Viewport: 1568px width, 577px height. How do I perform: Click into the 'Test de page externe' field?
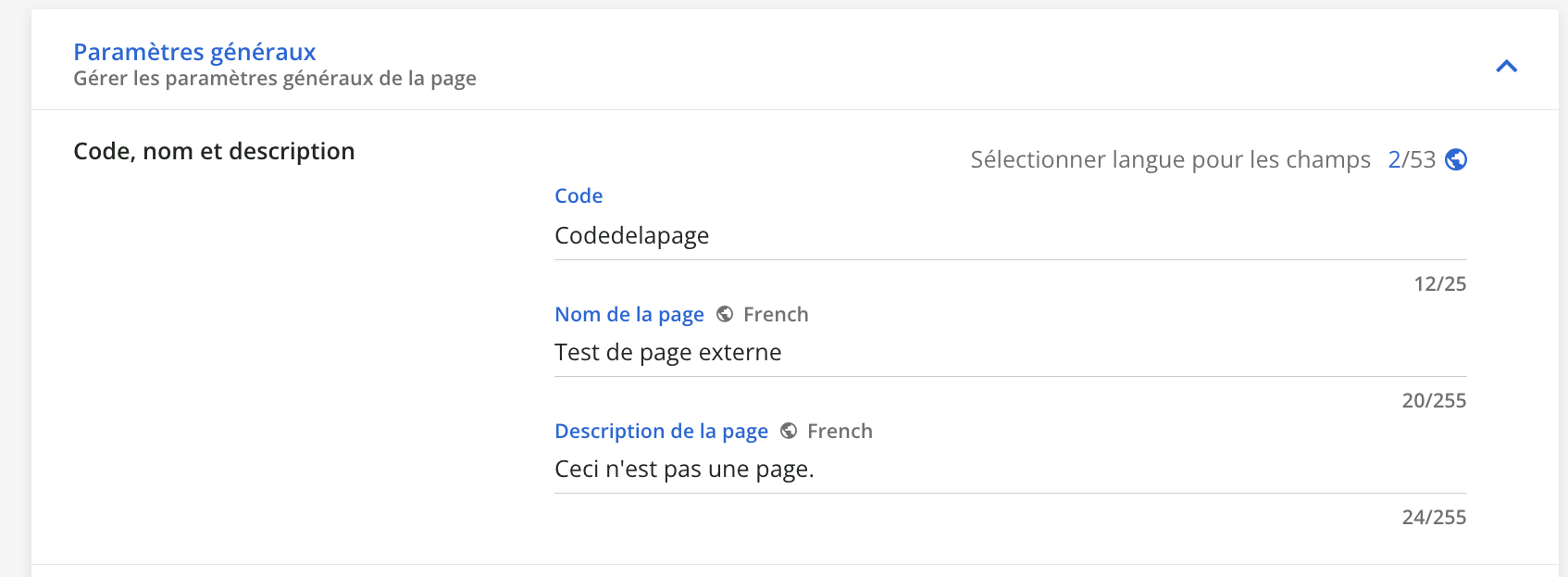(1009, 353)
